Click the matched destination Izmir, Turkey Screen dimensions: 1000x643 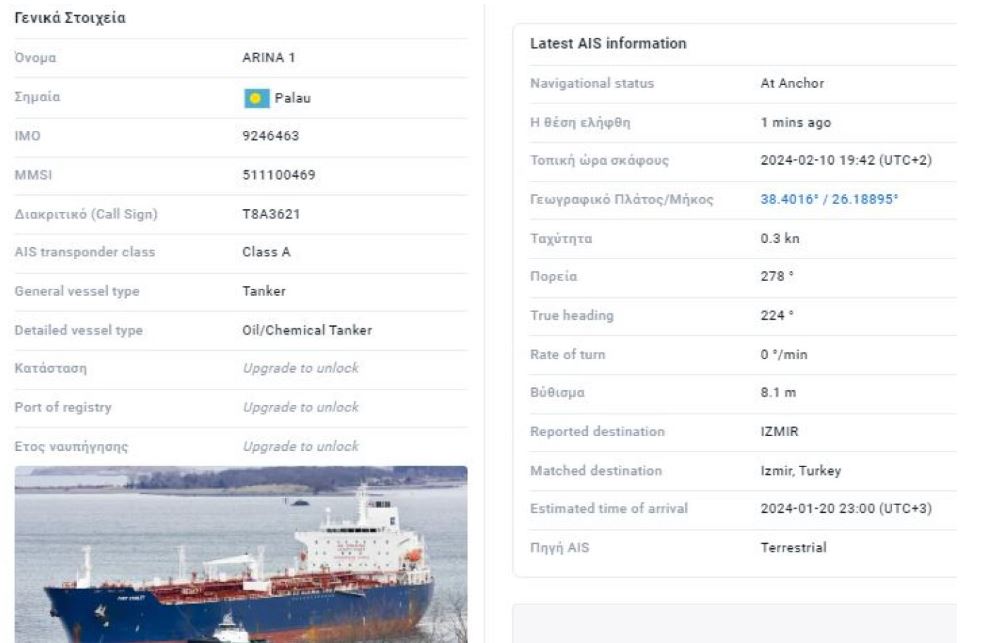tap(800, 470)
